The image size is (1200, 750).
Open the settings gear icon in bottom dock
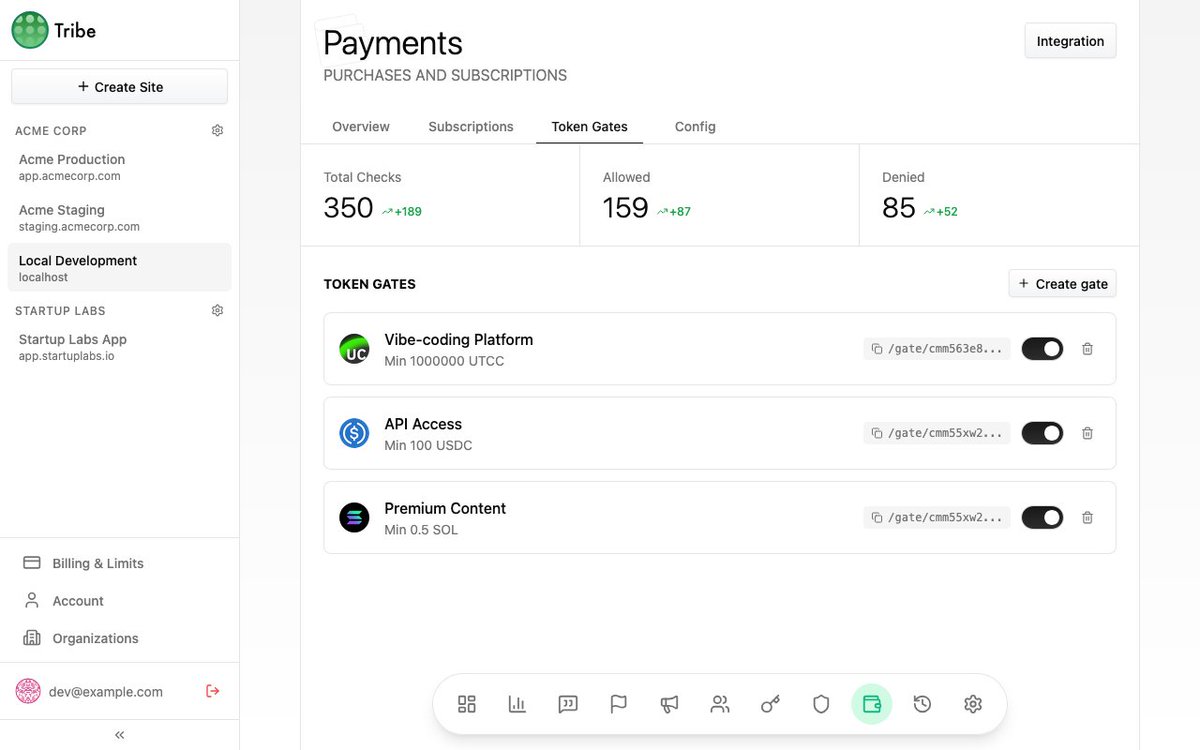tap(973, 704)
